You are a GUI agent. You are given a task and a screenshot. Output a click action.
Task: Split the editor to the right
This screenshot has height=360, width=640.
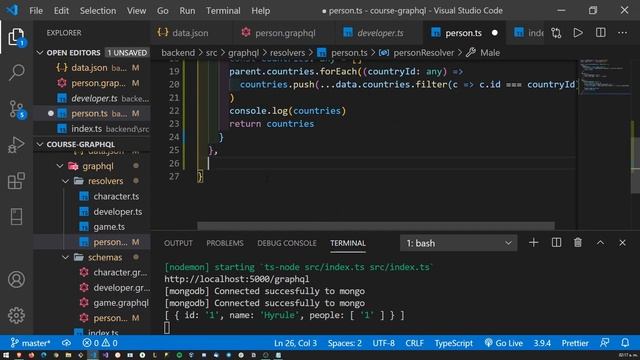(600, 33)
